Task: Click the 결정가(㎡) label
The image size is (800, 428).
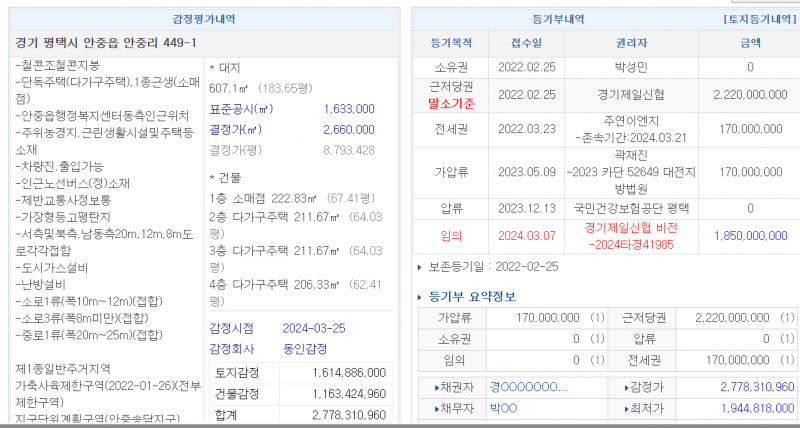Action: click(239, 129)
